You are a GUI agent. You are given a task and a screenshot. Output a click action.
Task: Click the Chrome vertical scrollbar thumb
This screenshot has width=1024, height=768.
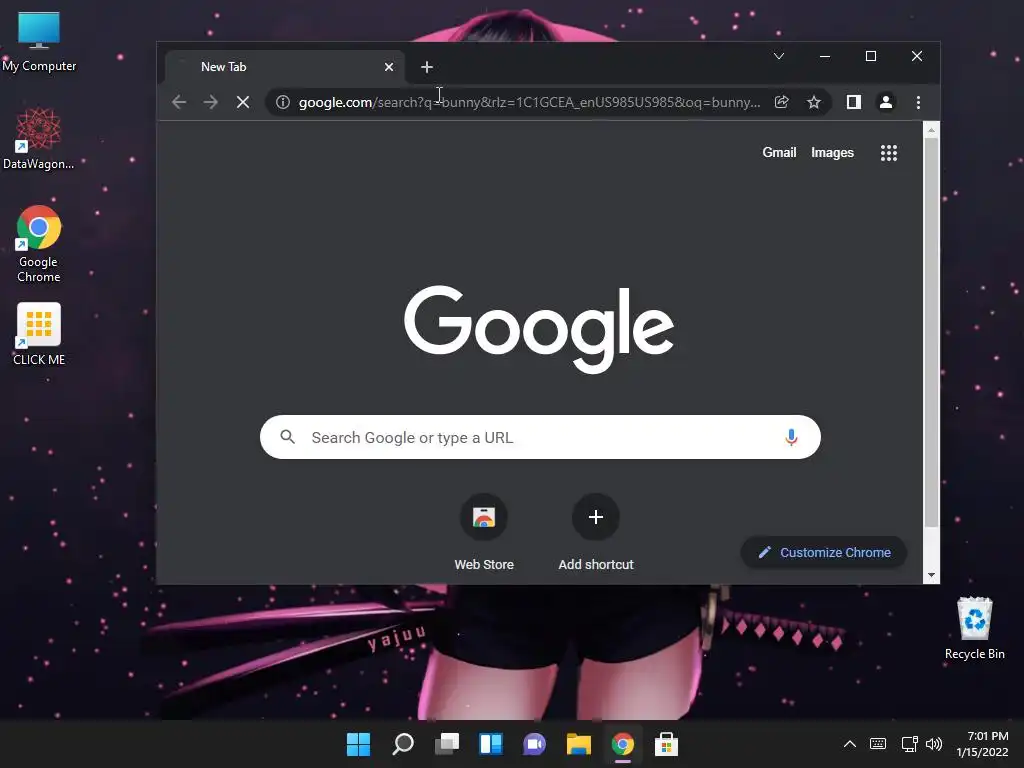[931, 332]
